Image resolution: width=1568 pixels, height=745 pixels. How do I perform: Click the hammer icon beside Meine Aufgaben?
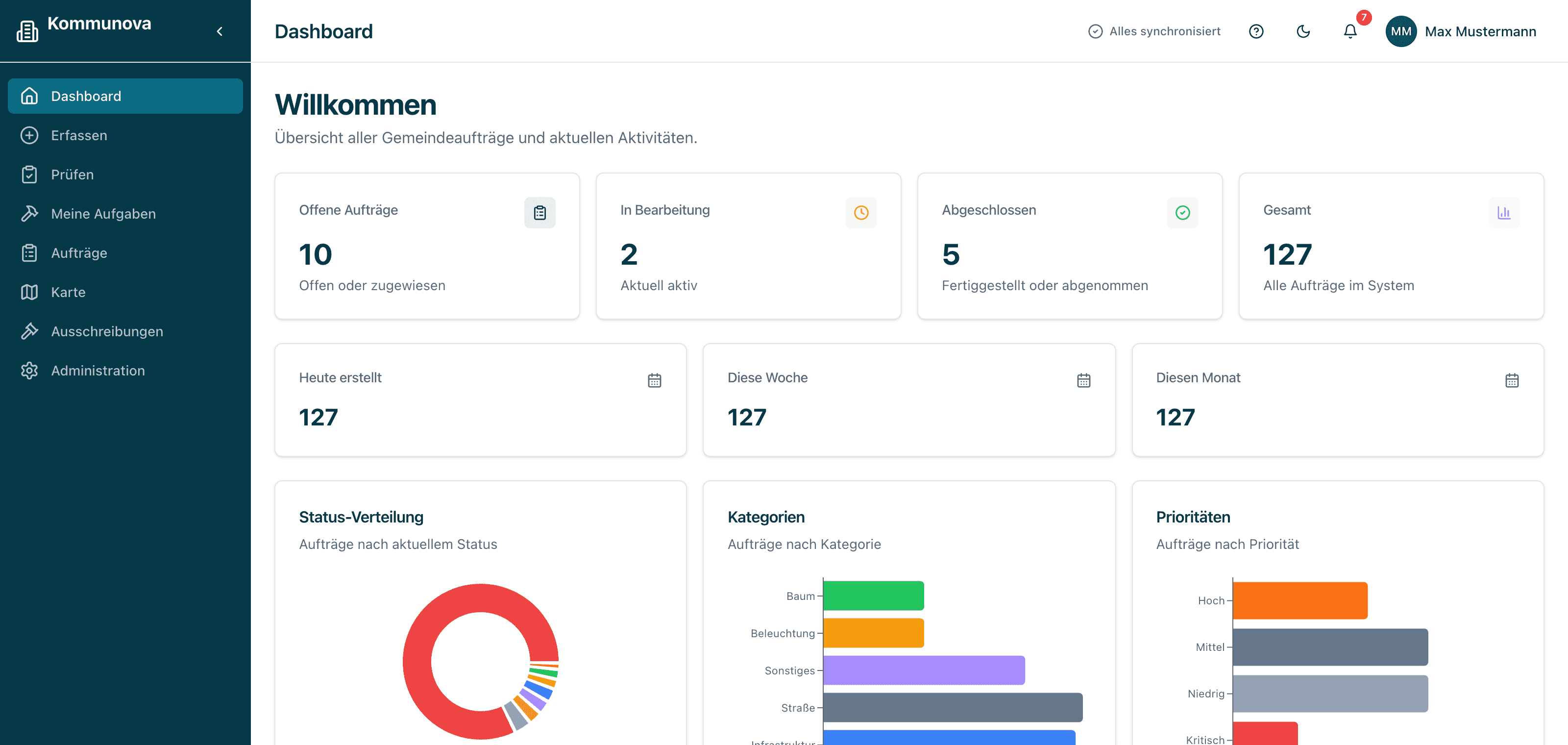coord(29,214)
